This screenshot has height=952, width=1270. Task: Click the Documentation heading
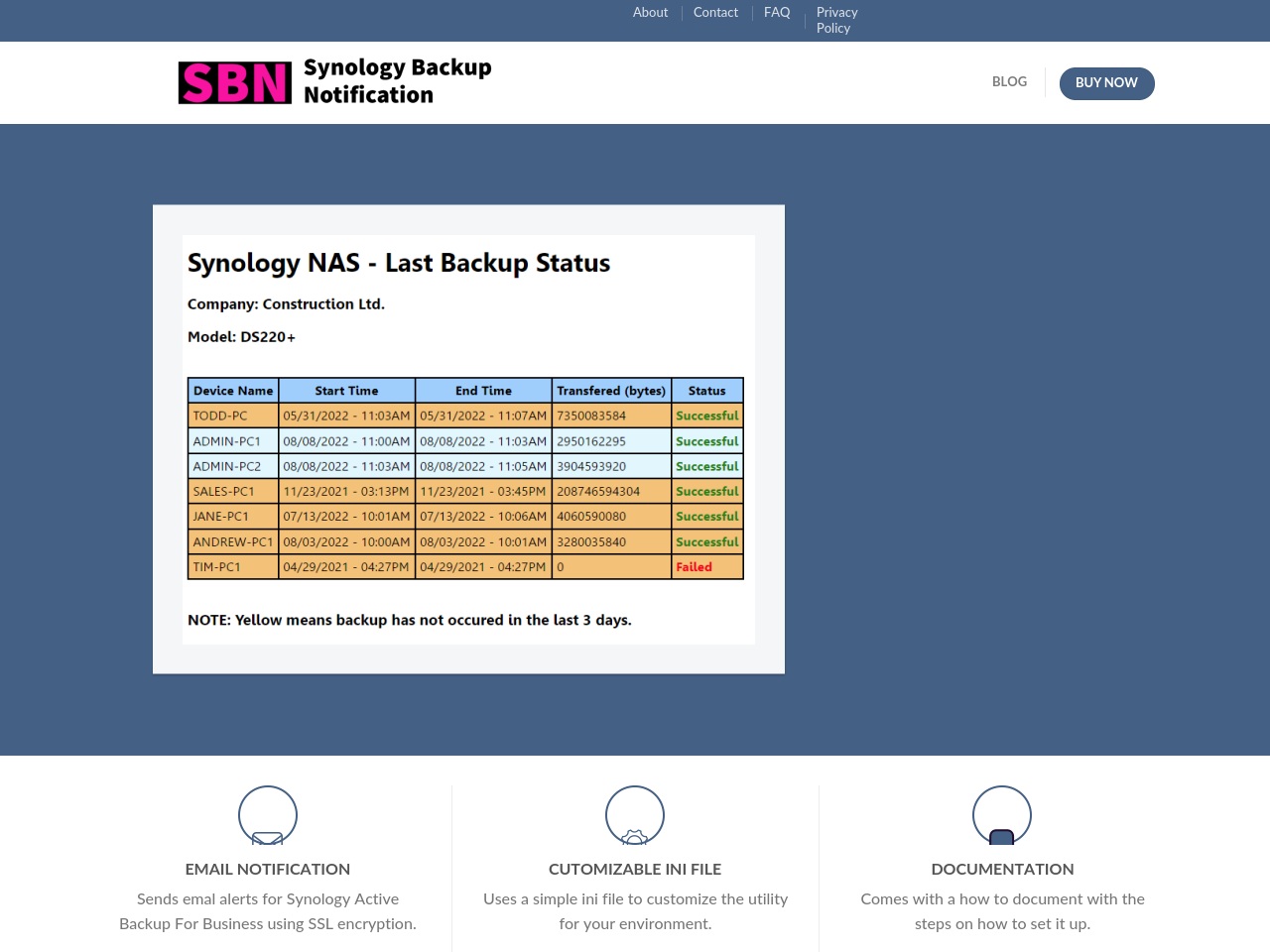tap(1002, 869)
